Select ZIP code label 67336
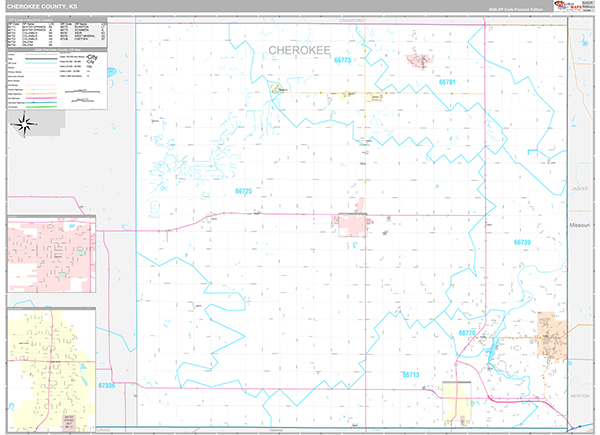 [106, 385]
